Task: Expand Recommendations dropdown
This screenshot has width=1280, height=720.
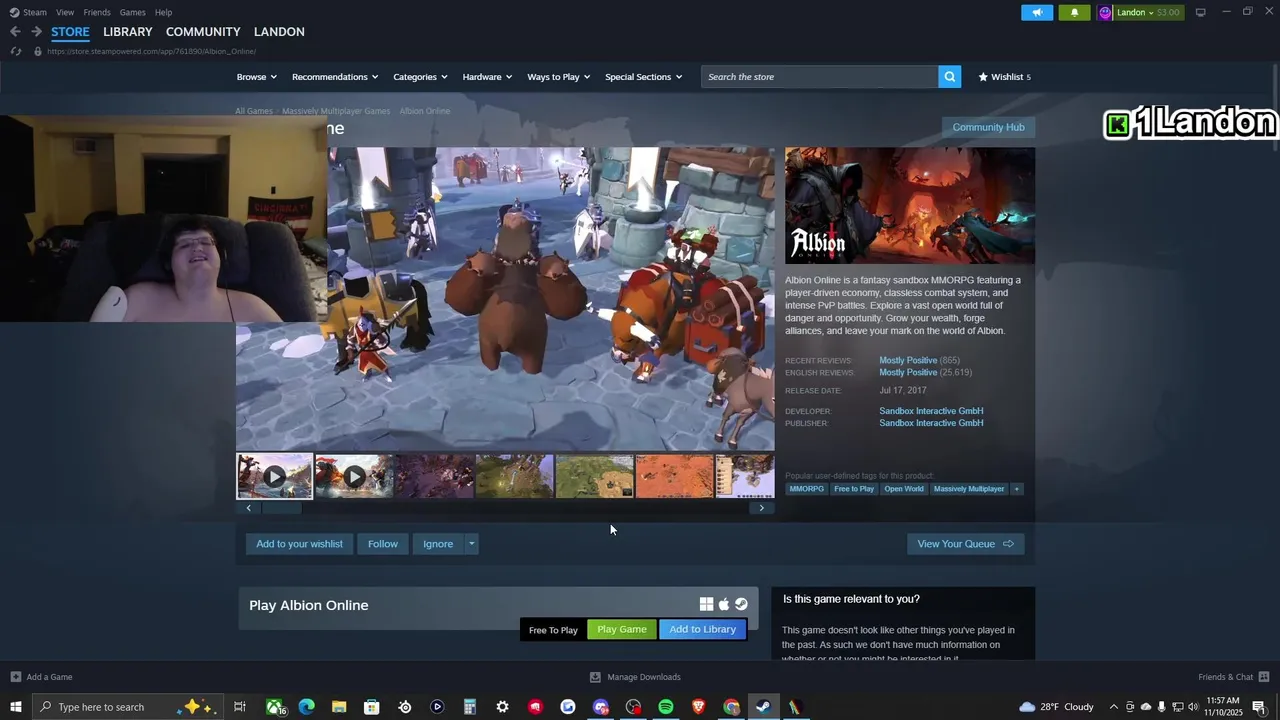Action: pyautogui.click(x=335, y=77)
